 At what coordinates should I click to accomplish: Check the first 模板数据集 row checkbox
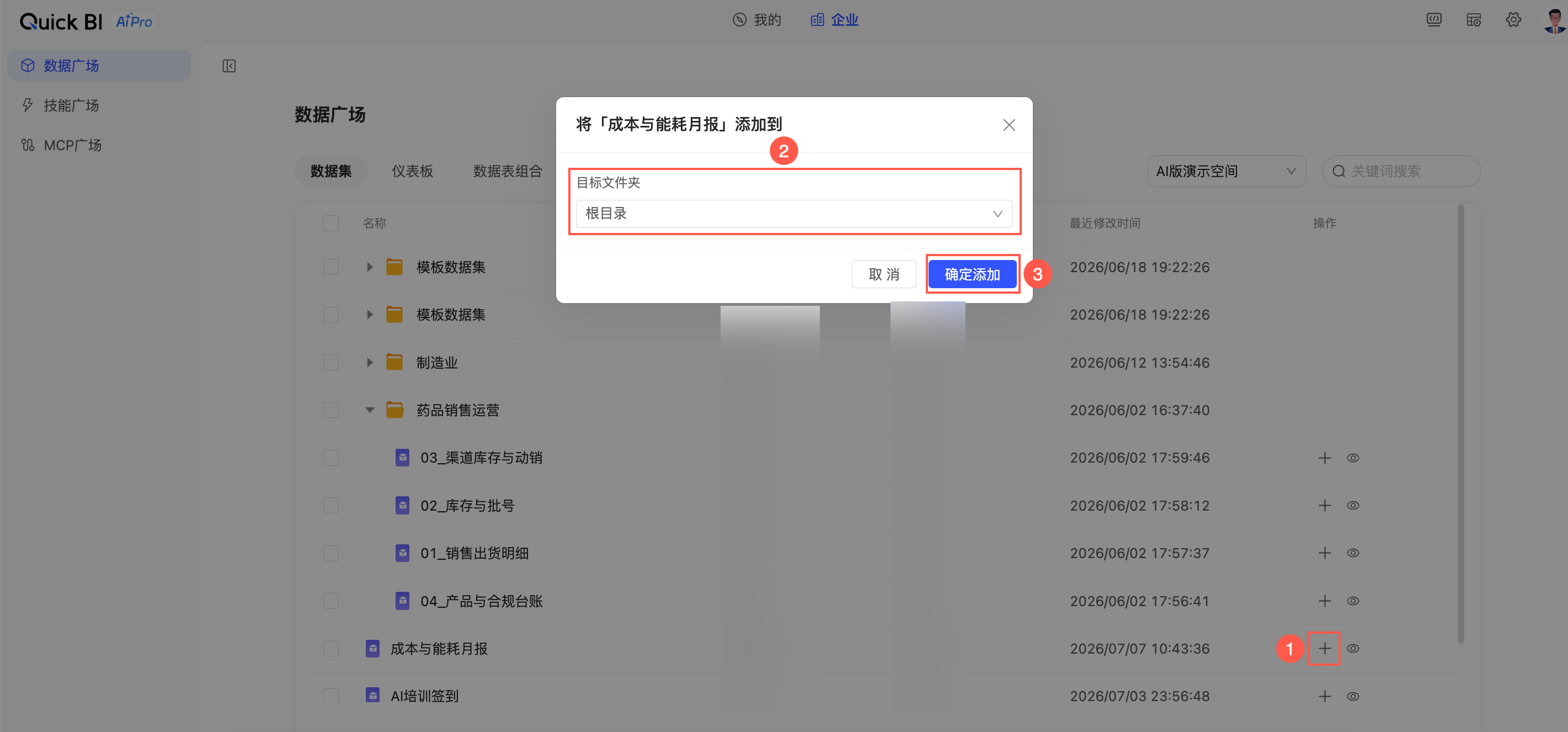(x=330, y=267)
